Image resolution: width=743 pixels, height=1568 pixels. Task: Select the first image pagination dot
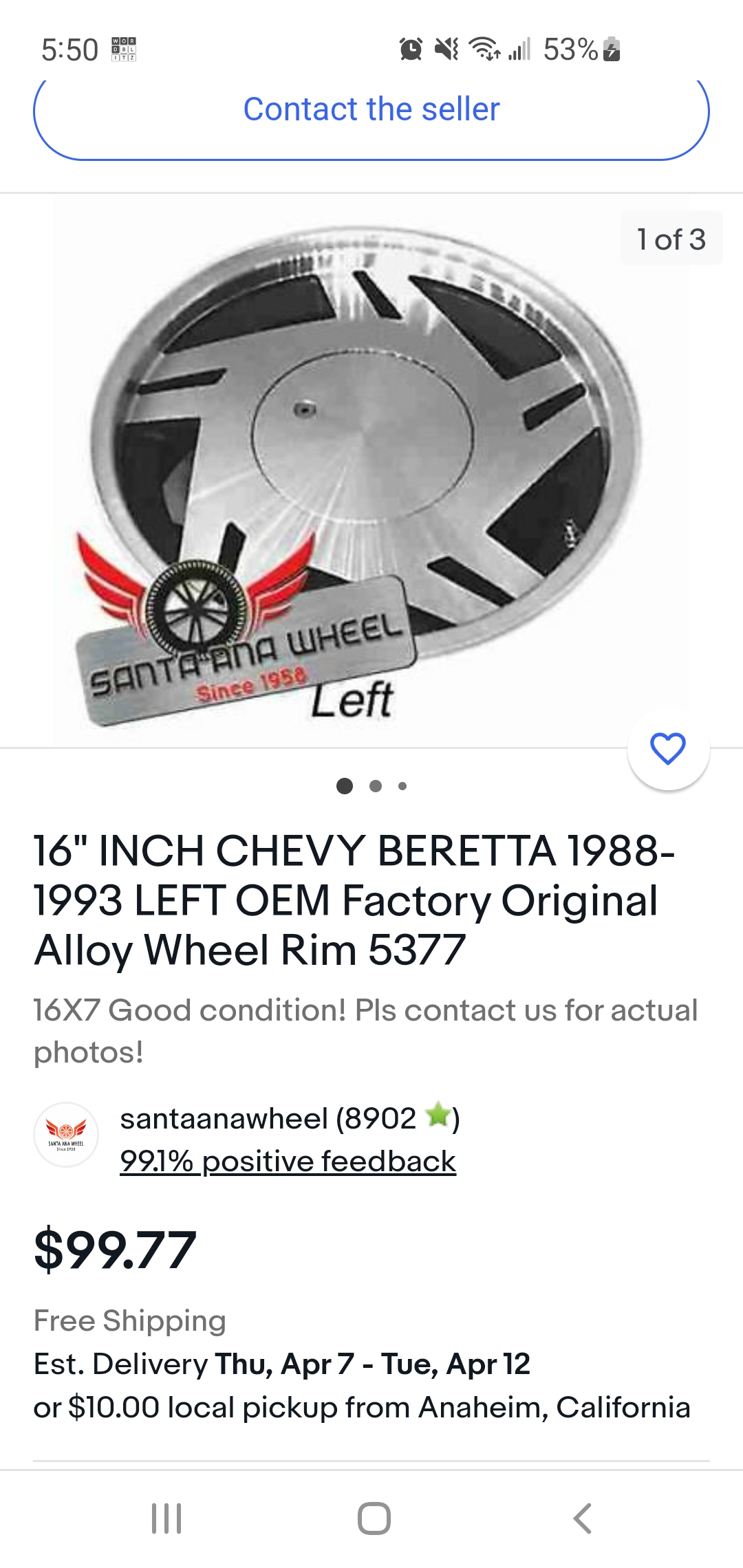point(345,786)
